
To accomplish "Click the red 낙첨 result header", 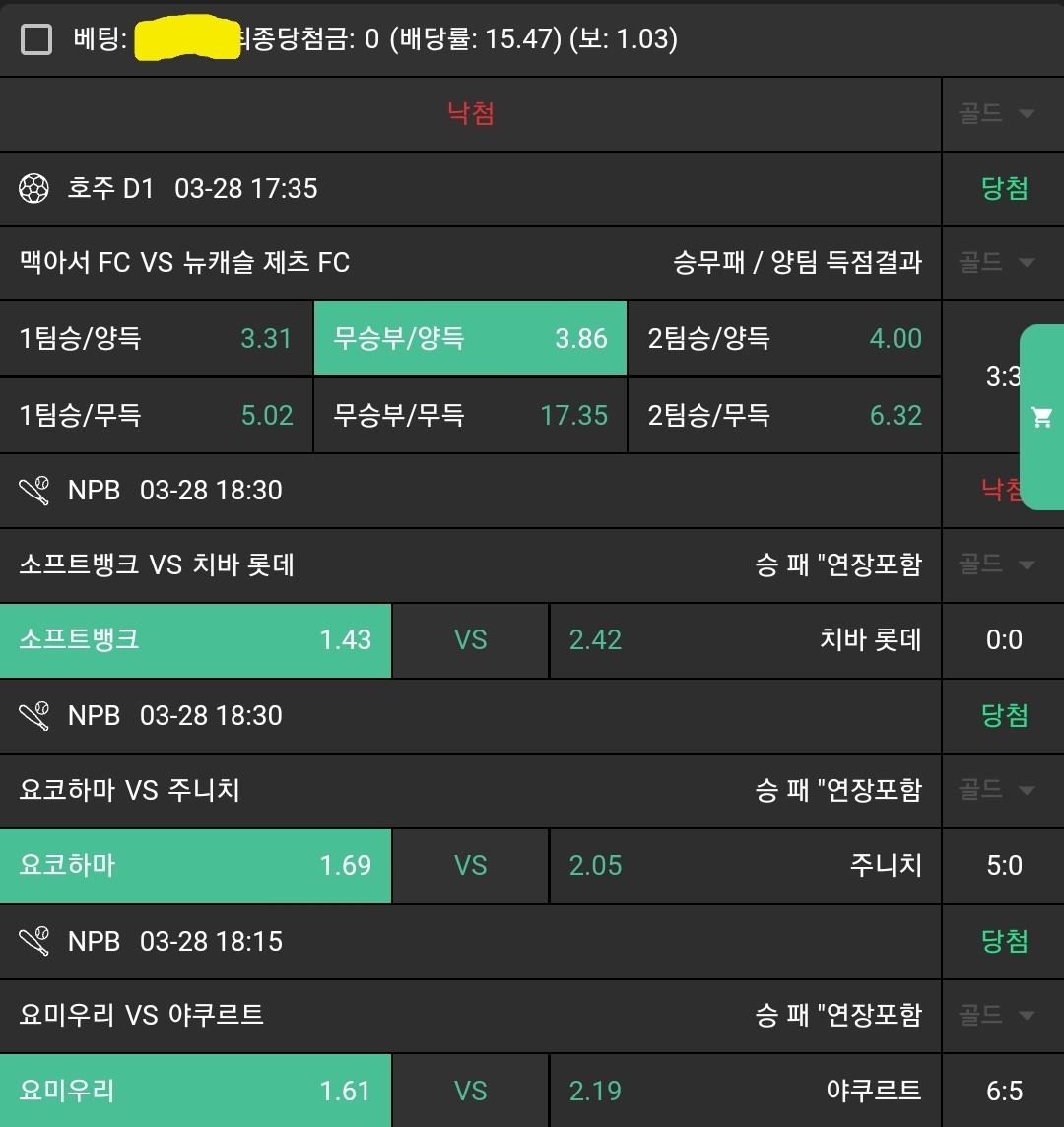I will [x=471, y=114].
